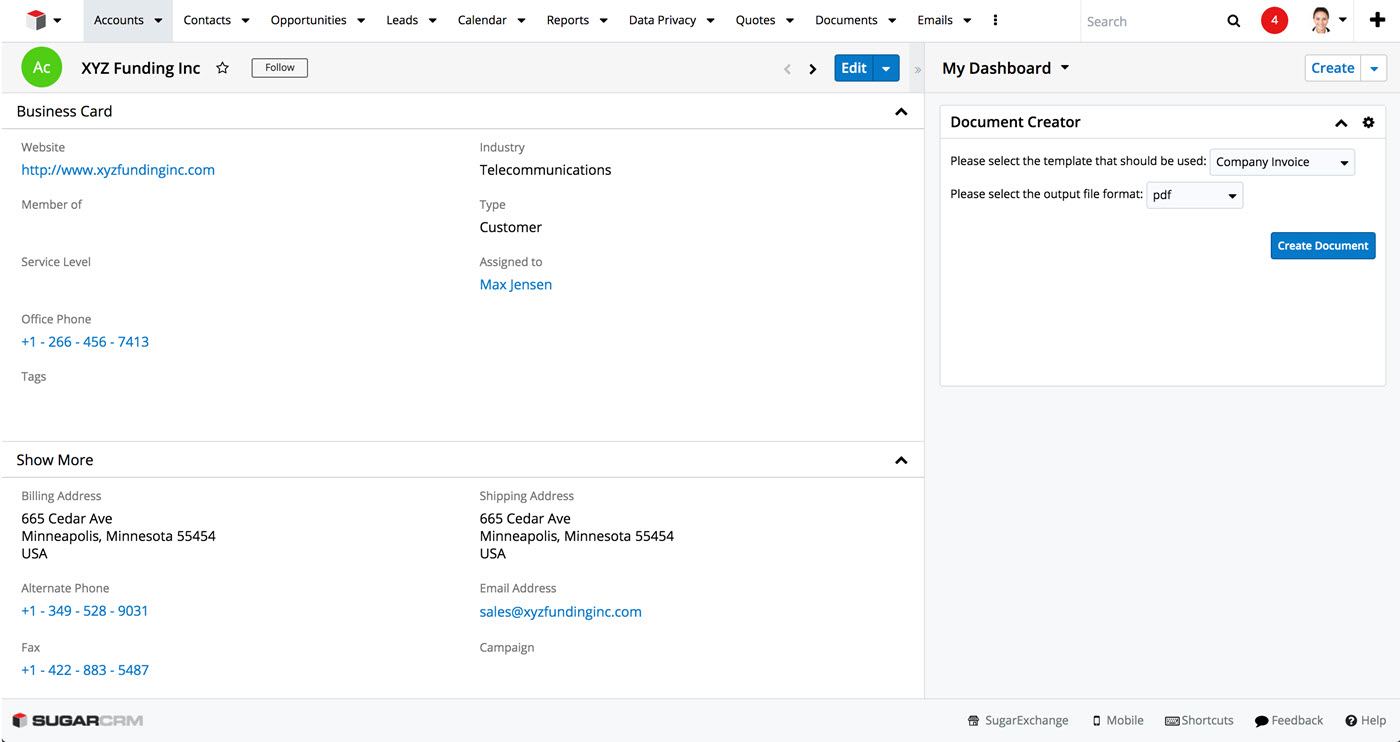Click the Edit button

click(x=854, y=68)
